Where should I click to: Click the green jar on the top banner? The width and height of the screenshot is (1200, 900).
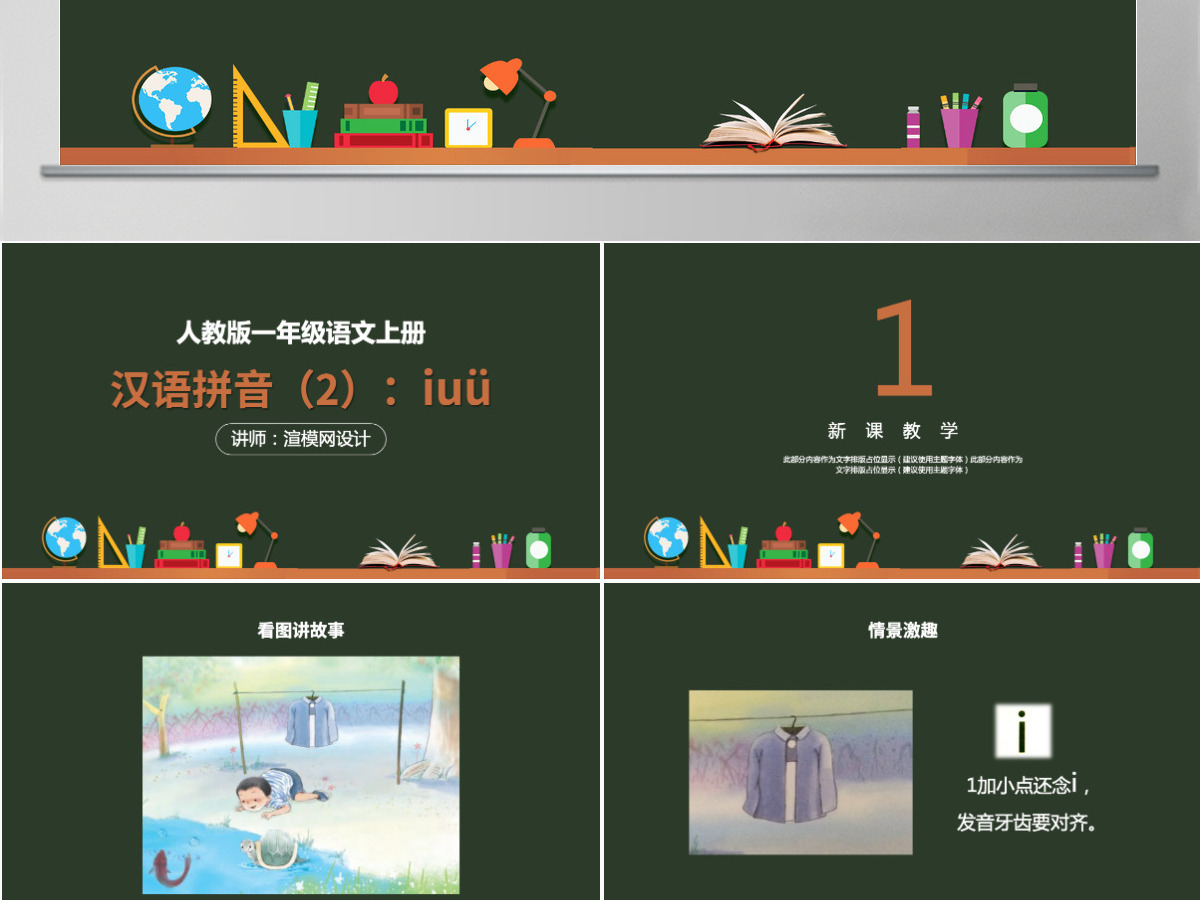1026,116
